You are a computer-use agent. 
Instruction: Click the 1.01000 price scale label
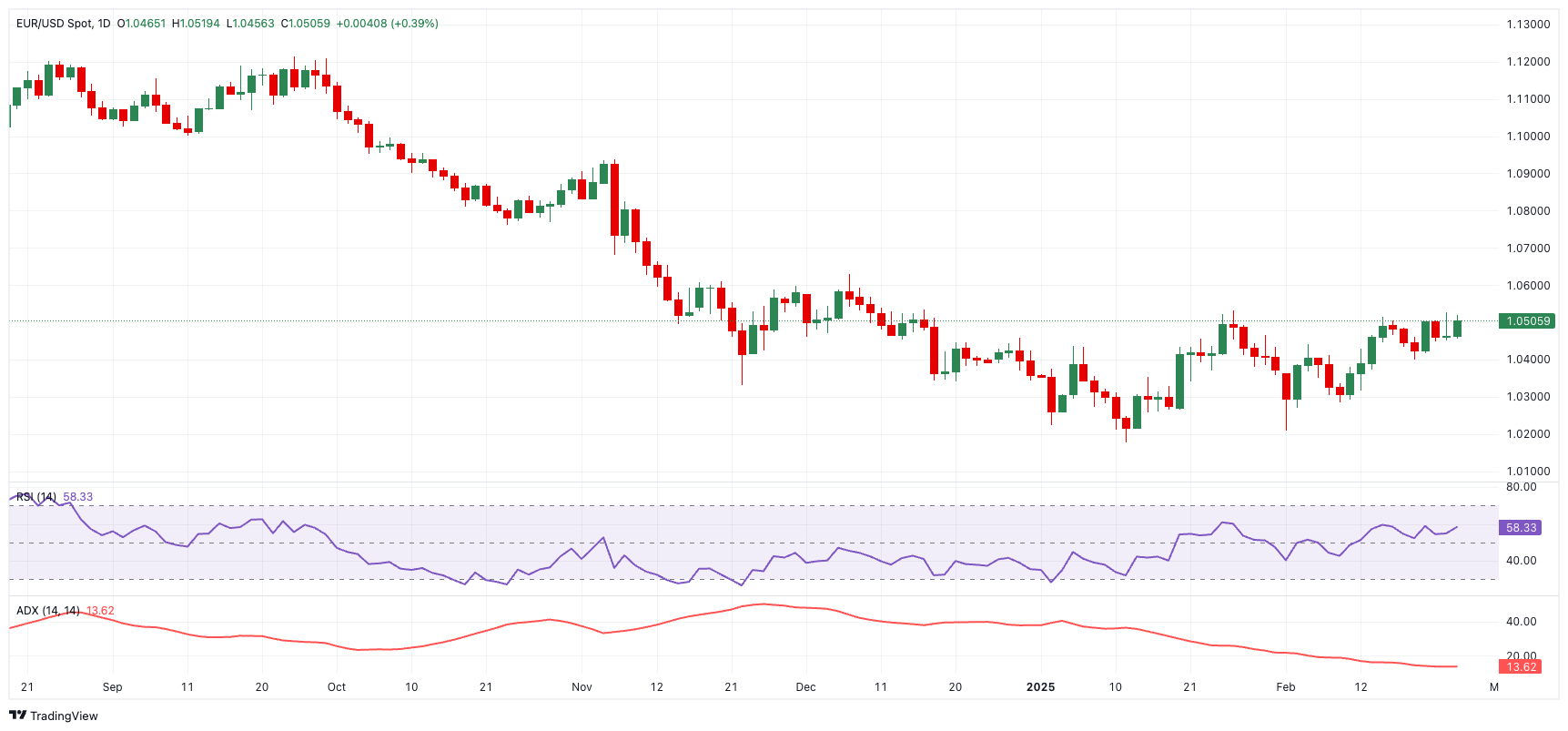1528,472
